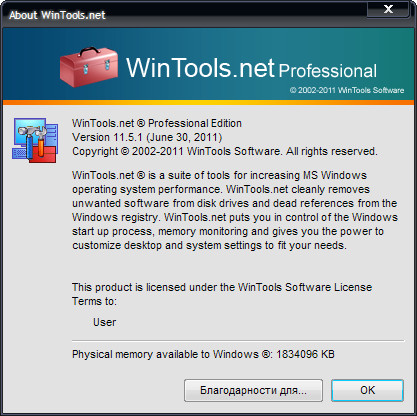This screenshot has height=416, width=417.
Task: Click the 1834096 KB memory value
Action: [x=305, y=354]
